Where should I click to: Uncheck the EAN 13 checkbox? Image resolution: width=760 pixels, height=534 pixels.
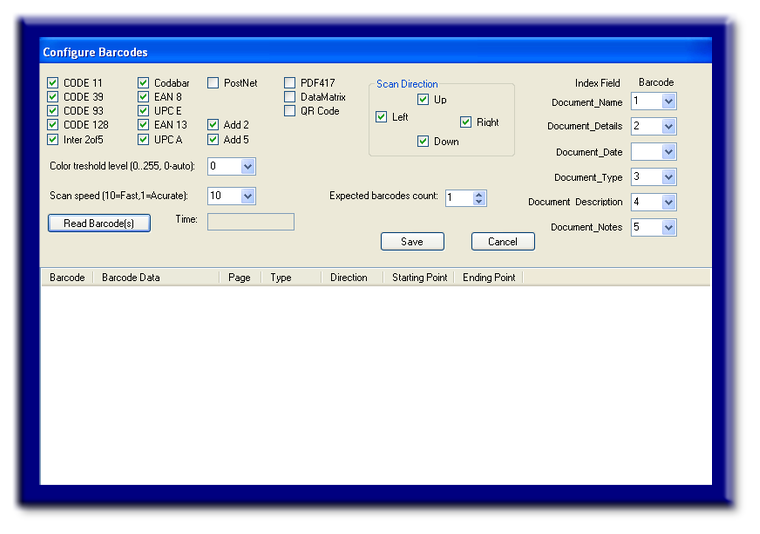tap(143, 125)
